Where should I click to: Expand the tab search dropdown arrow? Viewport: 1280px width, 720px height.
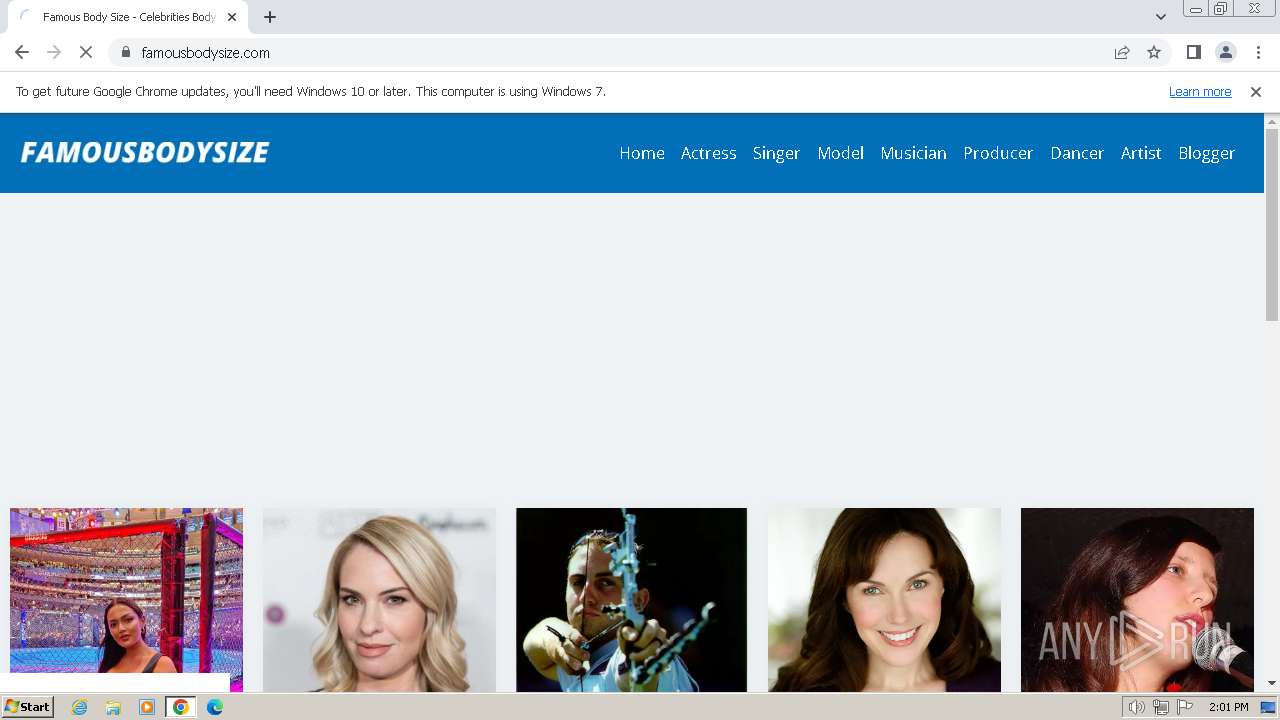[x=1160, y=17]
